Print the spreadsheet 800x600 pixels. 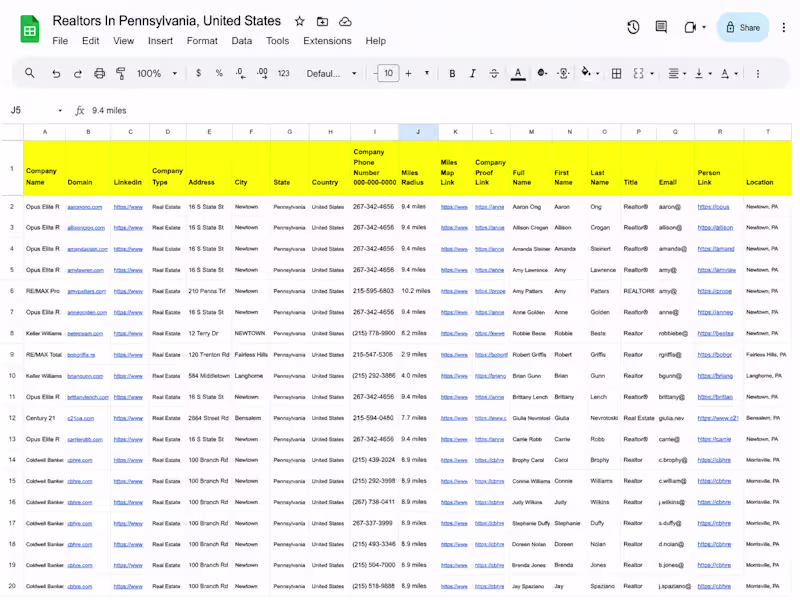[99, 73]
